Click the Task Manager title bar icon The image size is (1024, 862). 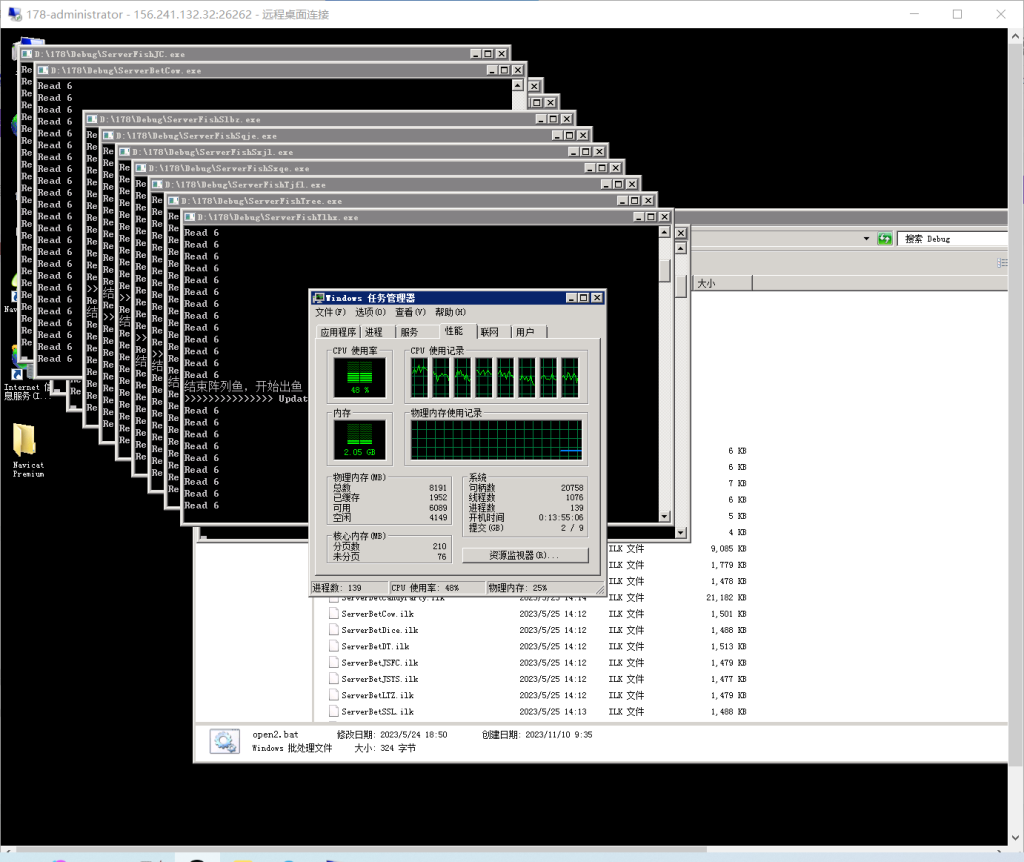tap(319, 298)
